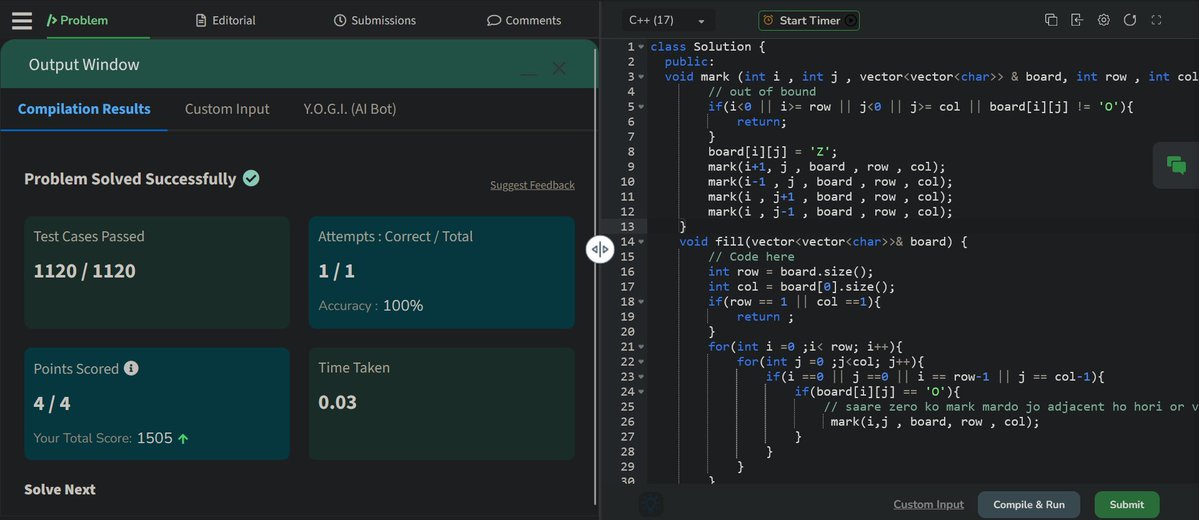This screenshot has width=1199, height=520.
Task: Click the Editorial document icon
Action: click(201, 21)
